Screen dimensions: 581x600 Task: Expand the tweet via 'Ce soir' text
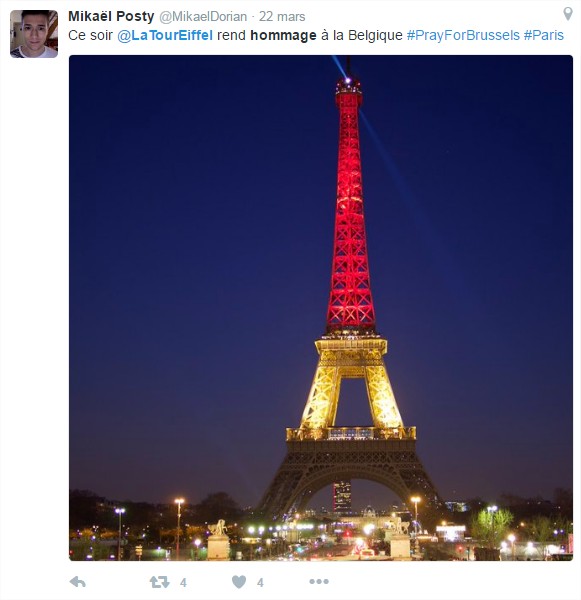(90, 35)
